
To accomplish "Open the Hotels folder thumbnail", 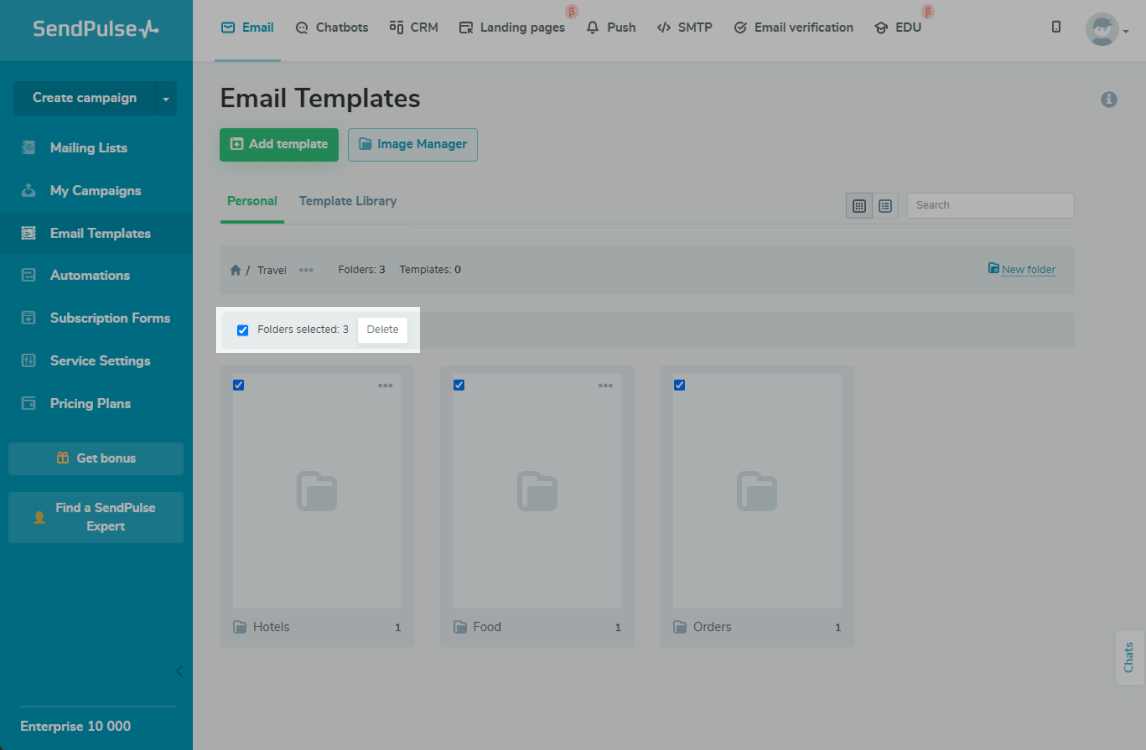I will tap(317, 491).
